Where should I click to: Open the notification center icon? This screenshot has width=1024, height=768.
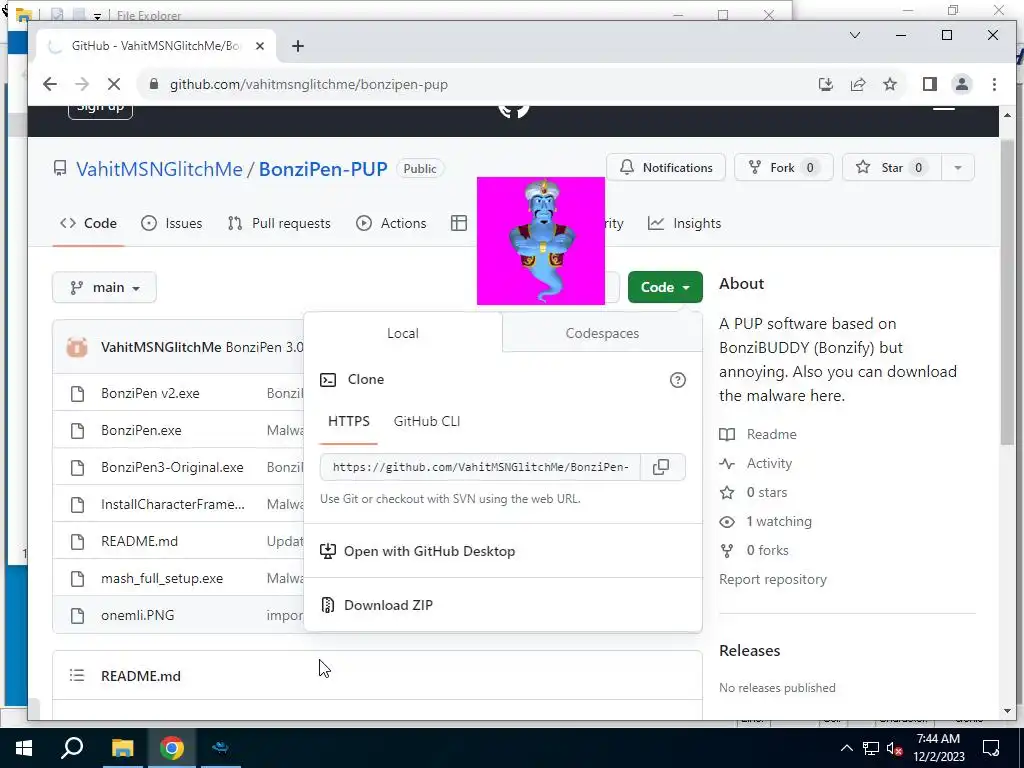[991, 748]
